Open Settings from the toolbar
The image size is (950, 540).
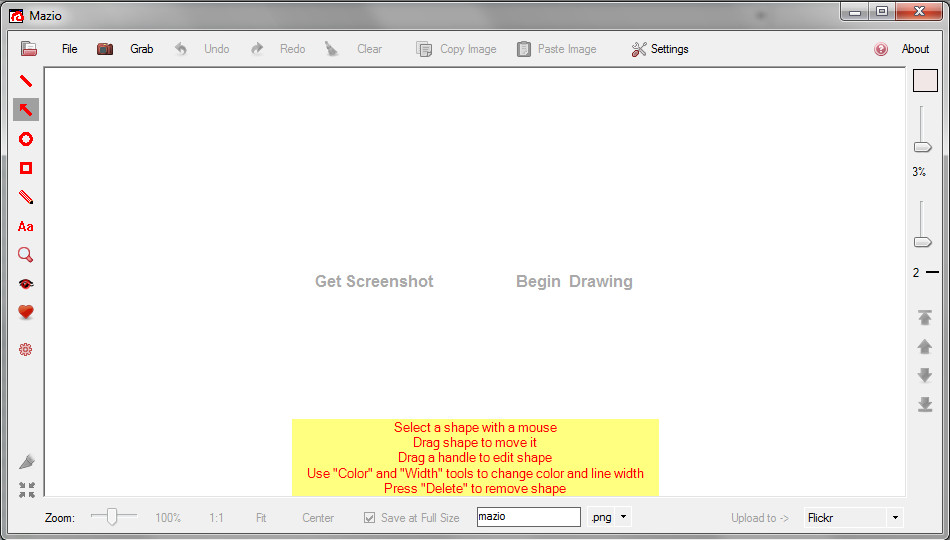coord(669,49)
